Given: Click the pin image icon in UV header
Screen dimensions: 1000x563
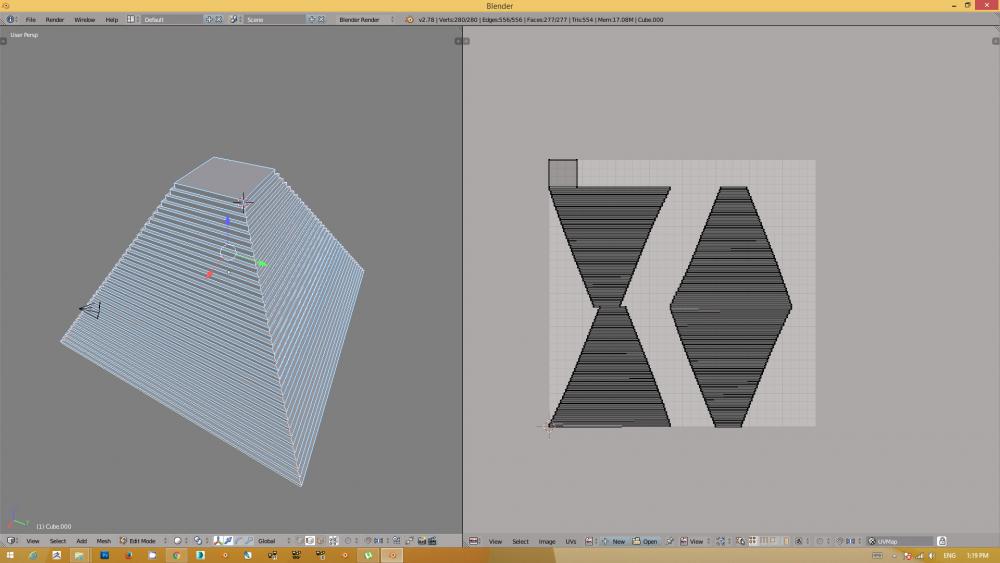Looking at the screenshot, I should [670, 541].
